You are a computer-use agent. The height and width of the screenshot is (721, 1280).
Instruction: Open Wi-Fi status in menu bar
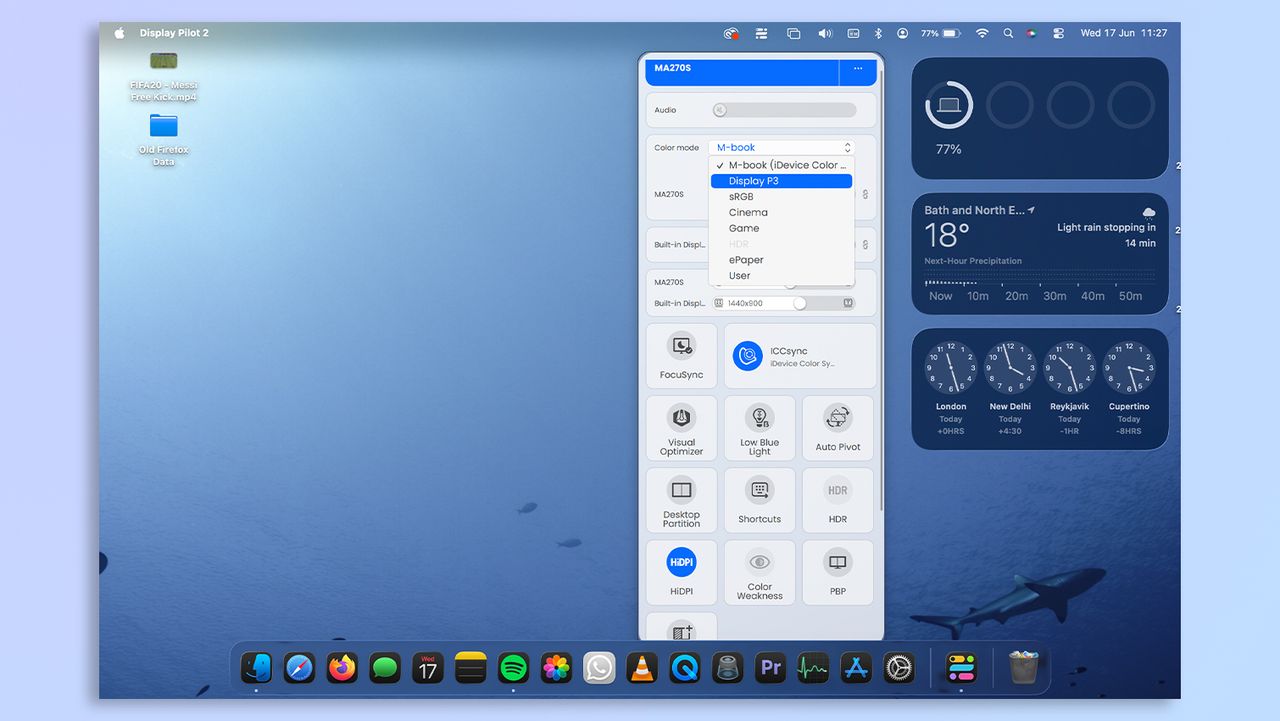(x=982, y=33)
